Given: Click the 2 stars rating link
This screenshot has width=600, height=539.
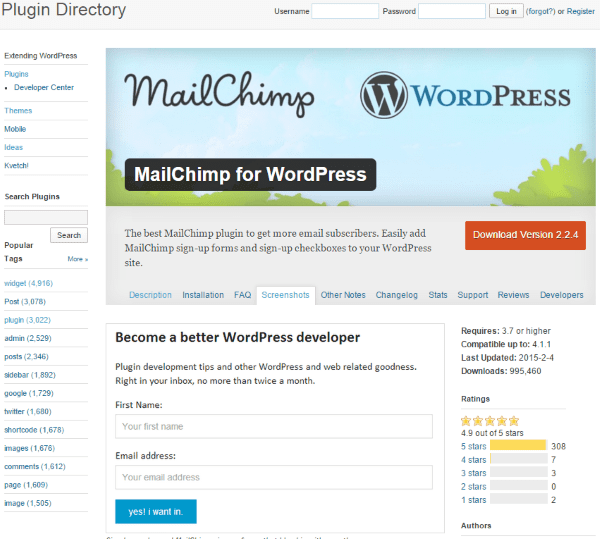Looking at the screenshot, I should [x=473, y=487].
